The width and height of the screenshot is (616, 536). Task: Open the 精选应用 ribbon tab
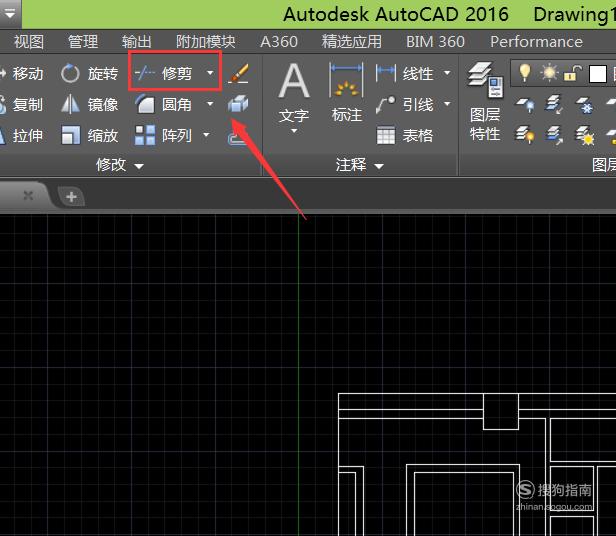point(352,41)
